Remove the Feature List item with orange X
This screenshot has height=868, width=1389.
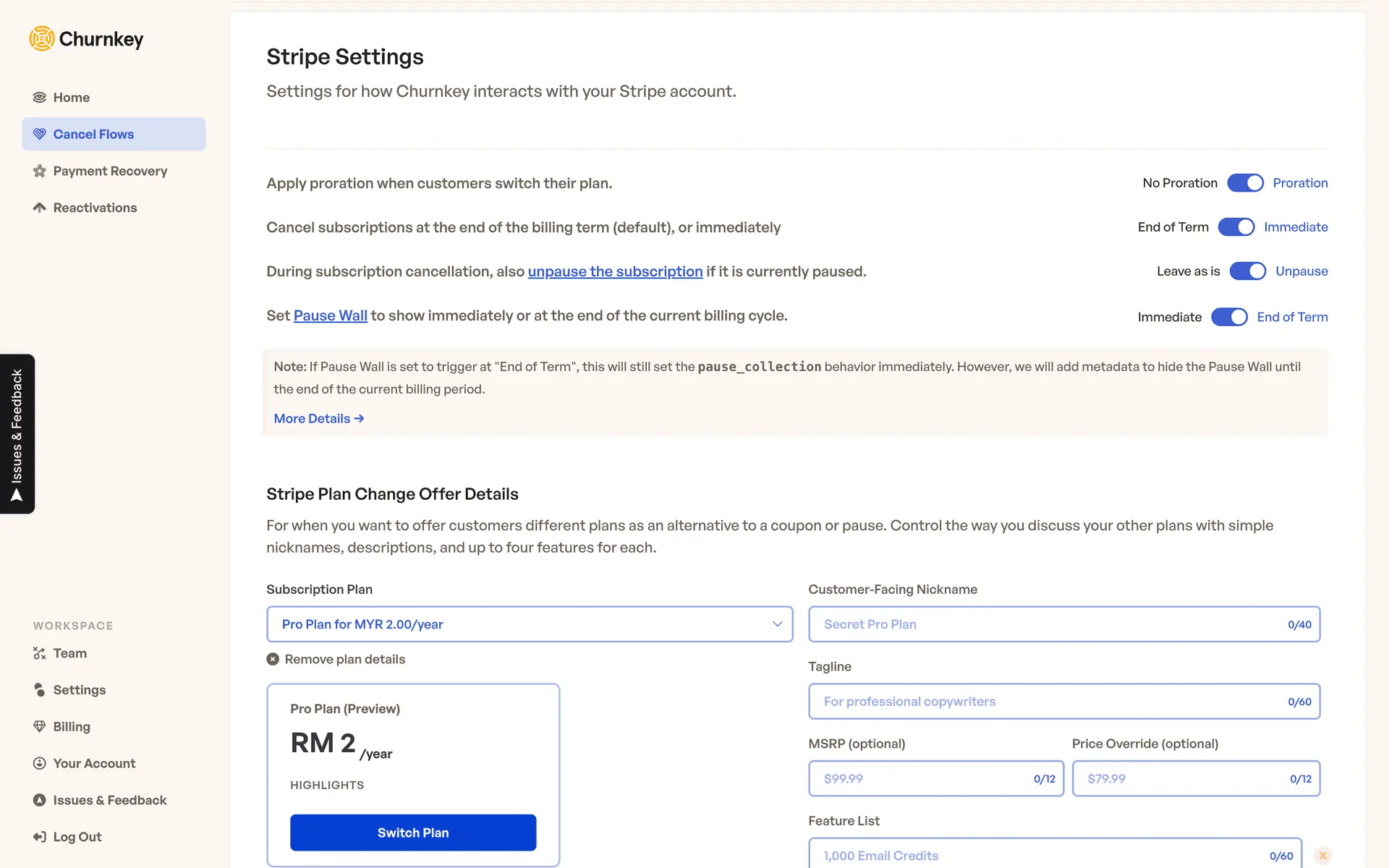(x=1322, y=856)
